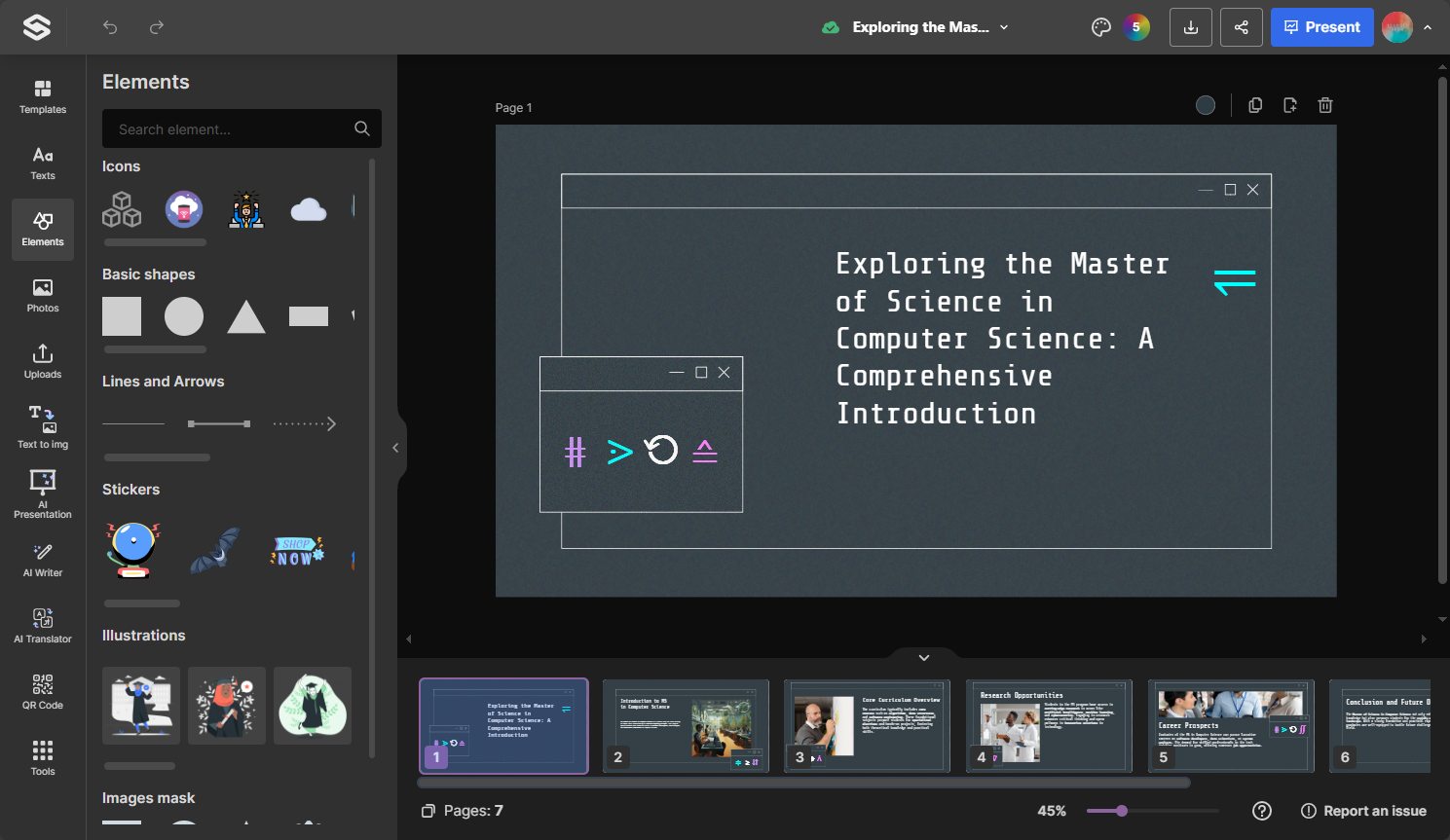Select slide 6 Conclusion thumbnail

(x=1380, y=726)
